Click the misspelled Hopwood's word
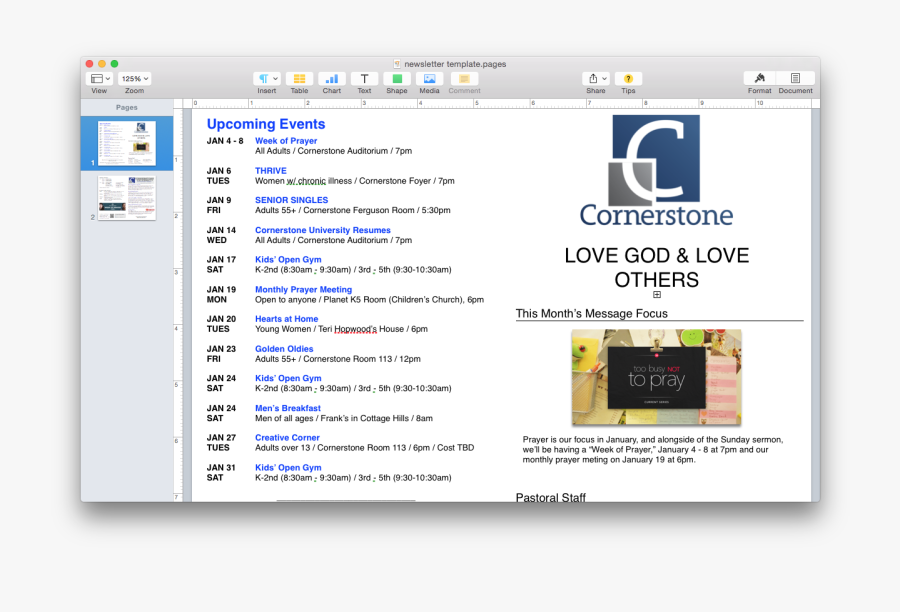900x612 pixels. tap(355, 329)
